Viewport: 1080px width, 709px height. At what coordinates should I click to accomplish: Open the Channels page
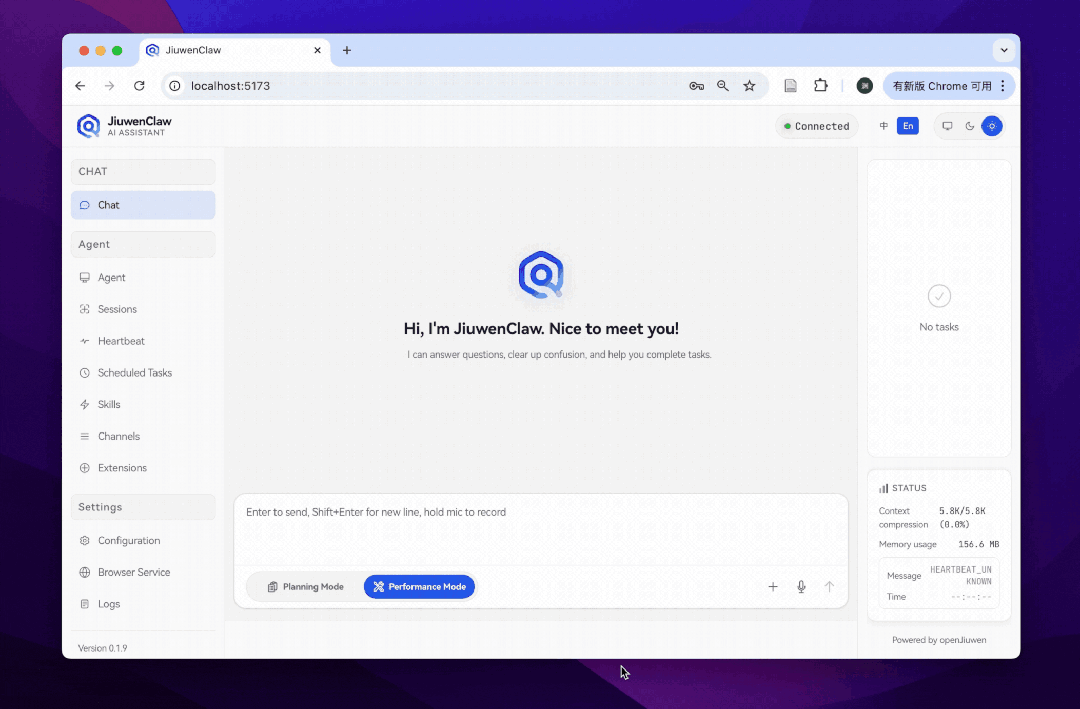(x=143, y=435)
